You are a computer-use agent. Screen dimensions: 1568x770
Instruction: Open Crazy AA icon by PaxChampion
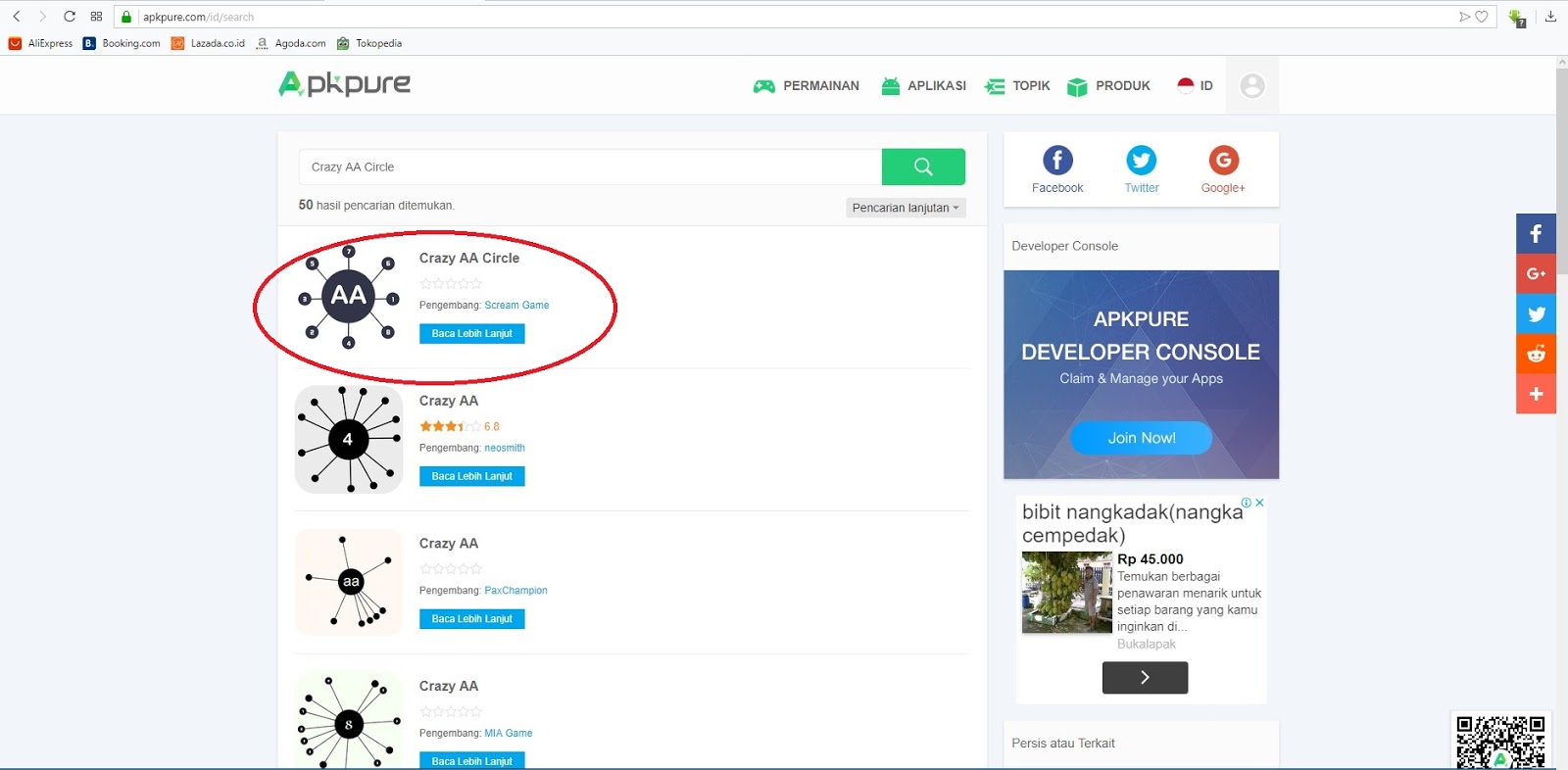pos(349,582)
